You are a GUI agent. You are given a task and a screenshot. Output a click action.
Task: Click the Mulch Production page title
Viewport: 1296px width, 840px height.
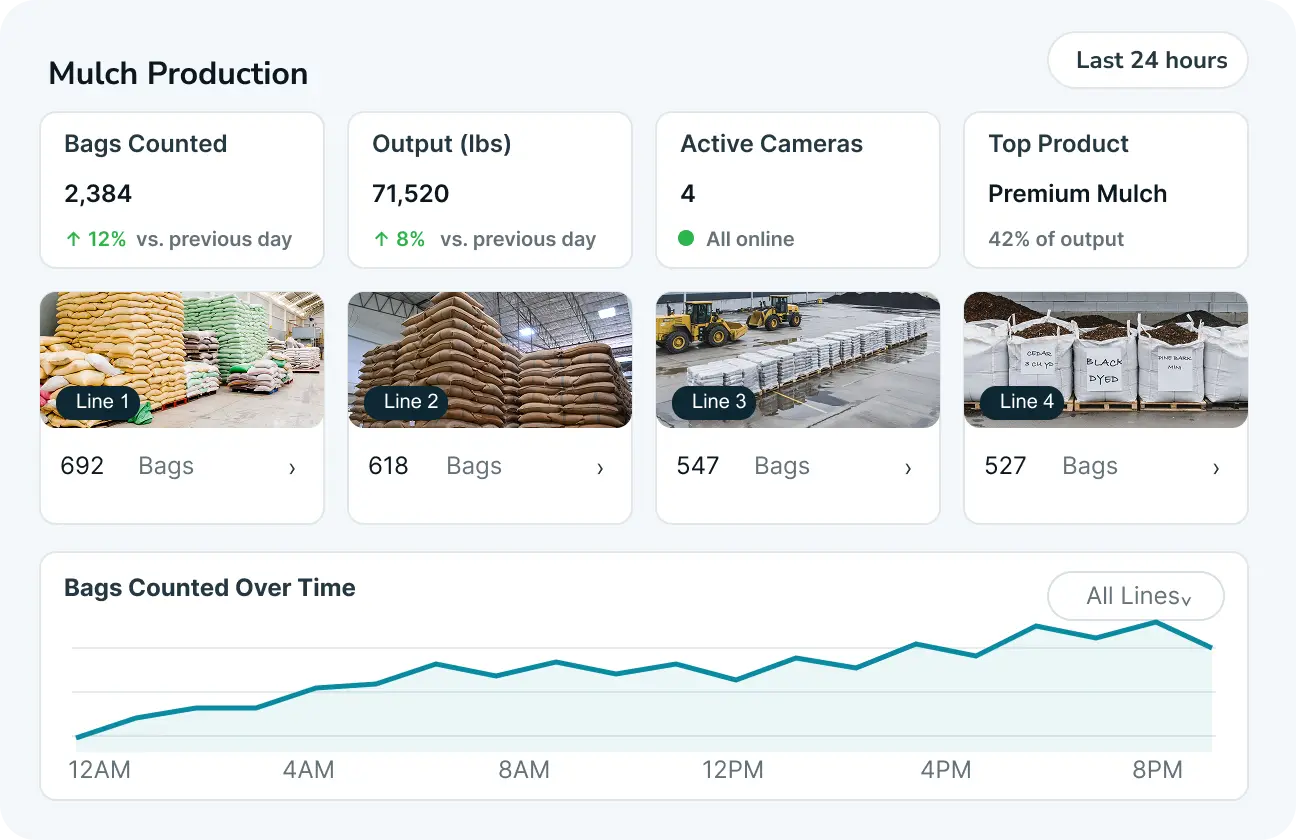click(x=178, y=73)
